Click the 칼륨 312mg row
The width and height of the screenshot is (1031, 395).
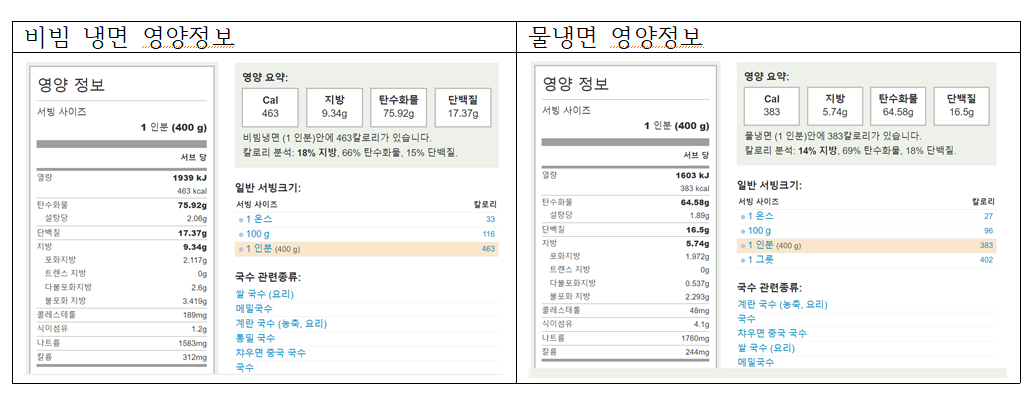point(122,357)
